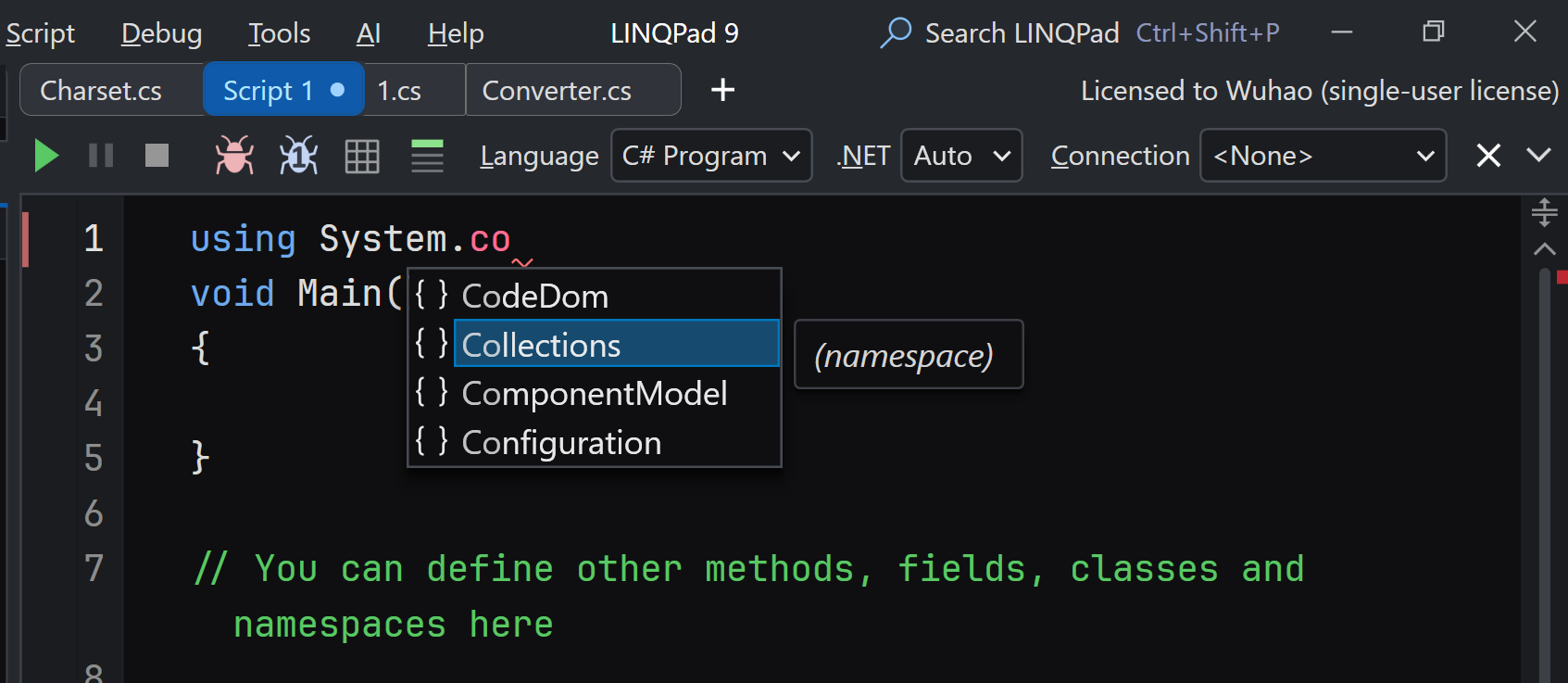Open the Language C# Program dropdown
The image size is (1568, 683).
pos(711,156)
